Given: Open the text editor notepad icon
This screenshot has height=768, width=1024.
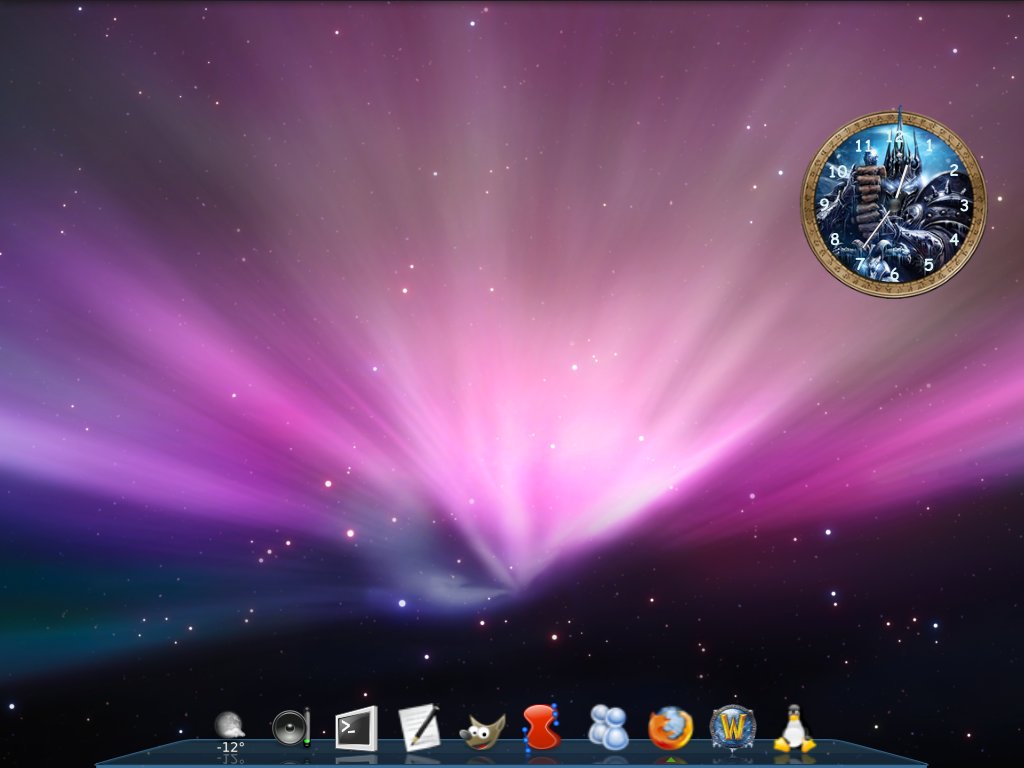Looking at the screenshot, I should 419,727.
